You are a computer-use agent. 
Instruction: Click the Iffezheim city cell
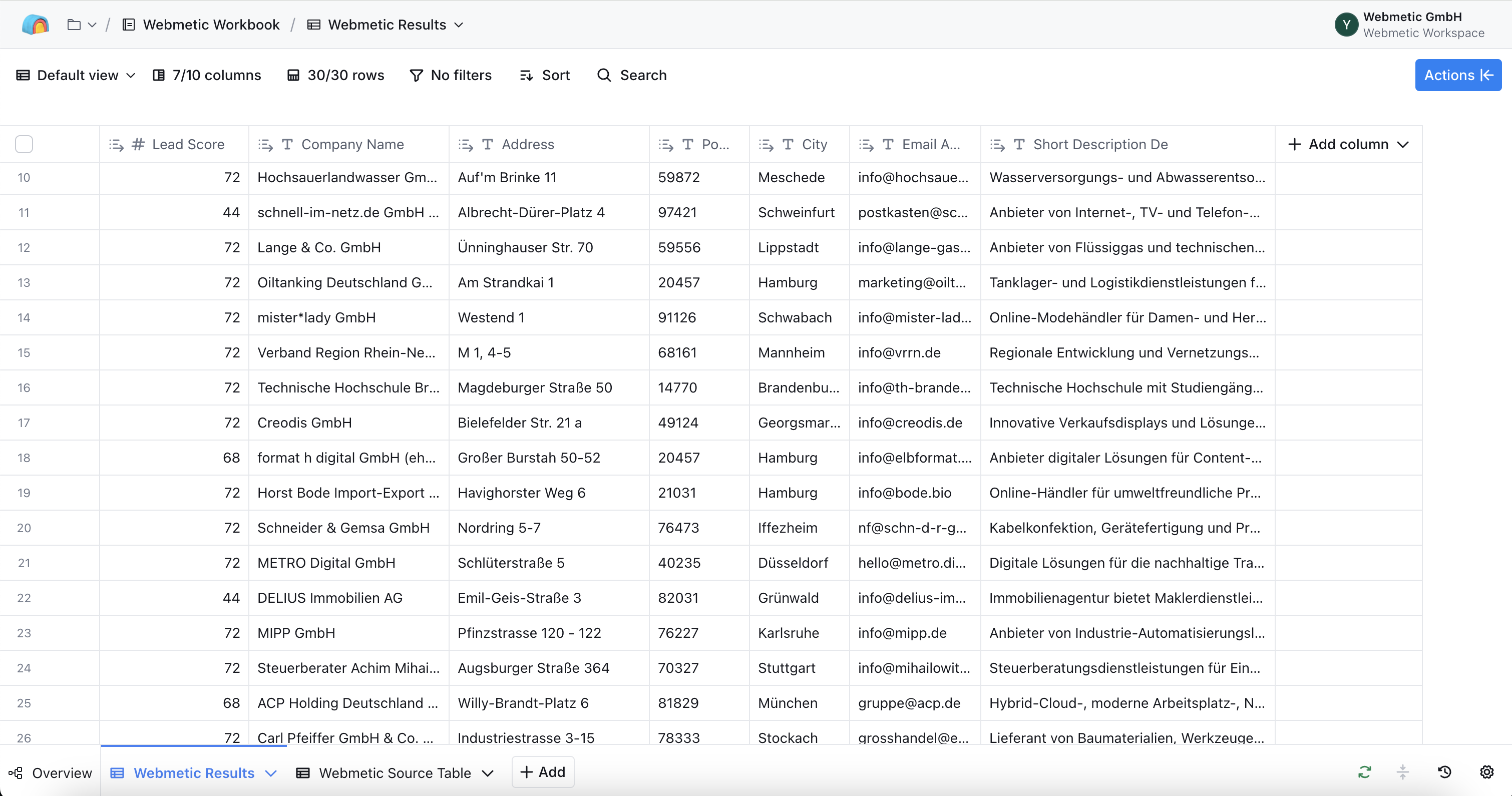tap(800, 528)
